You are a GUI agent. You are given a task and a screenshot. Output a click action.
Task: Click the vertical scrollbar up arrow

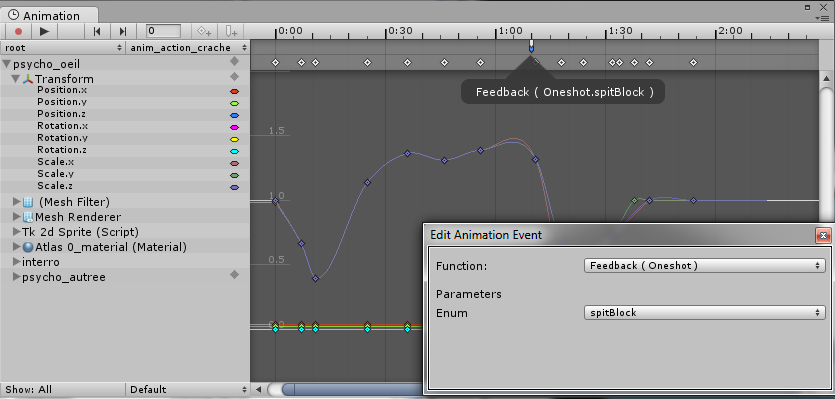click(826, 79)
